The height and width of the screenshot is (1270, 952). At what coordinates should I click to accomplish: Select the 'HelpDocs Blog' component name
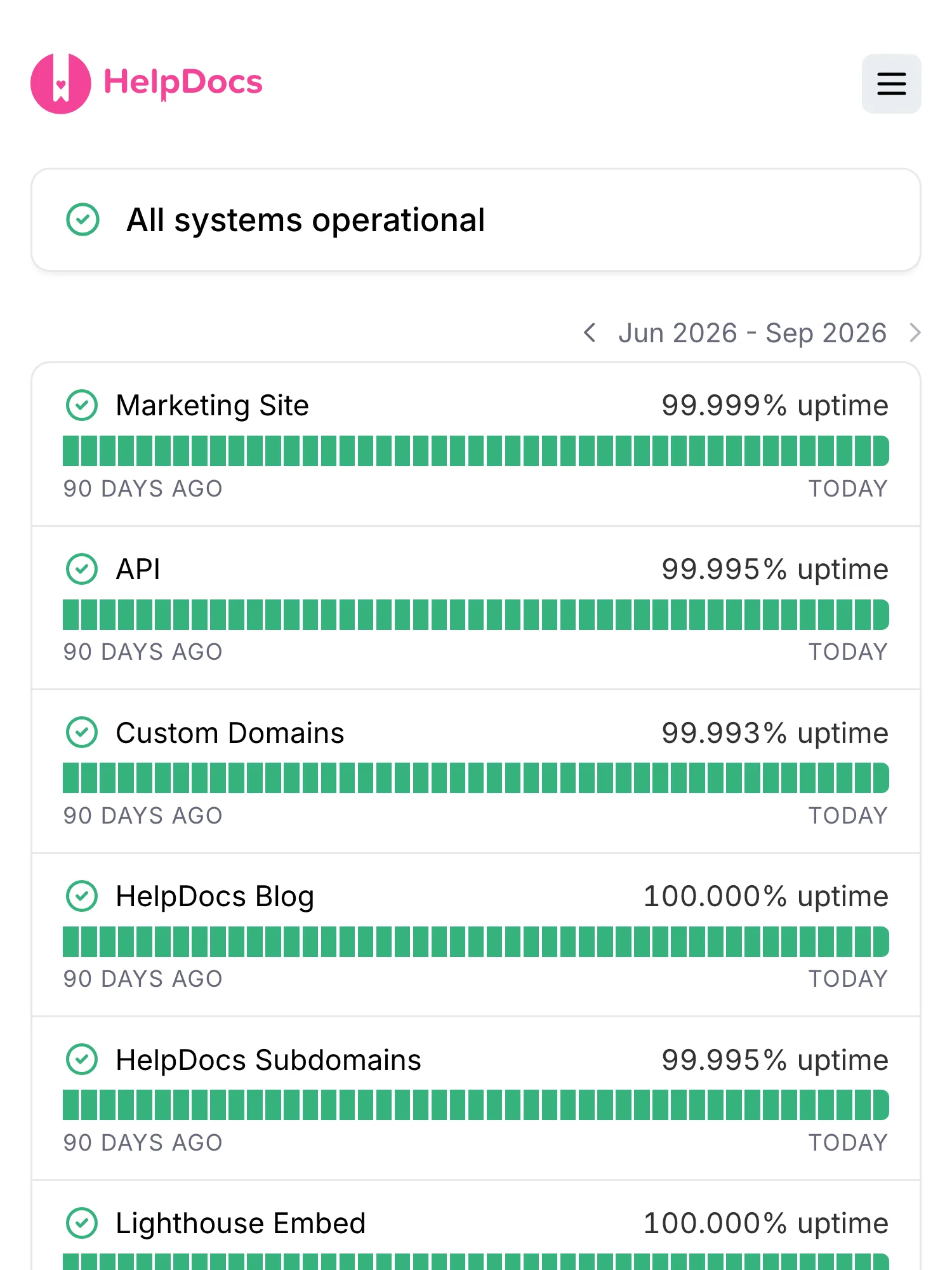click(x=215, y=897)
